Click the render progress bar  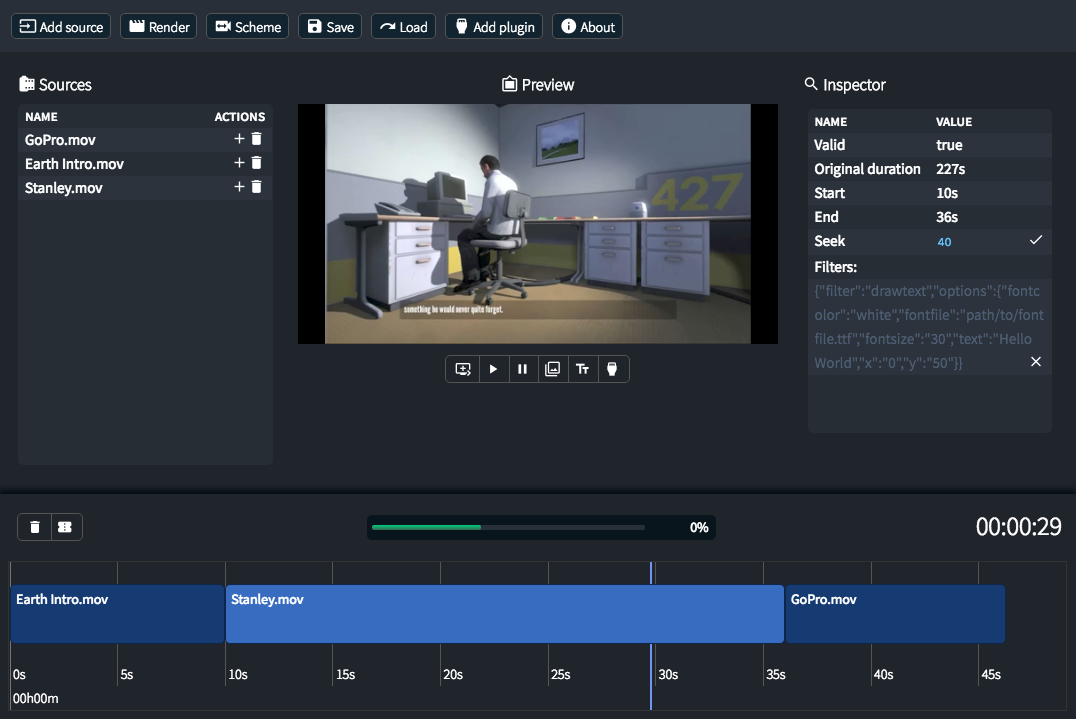[508, 528]
